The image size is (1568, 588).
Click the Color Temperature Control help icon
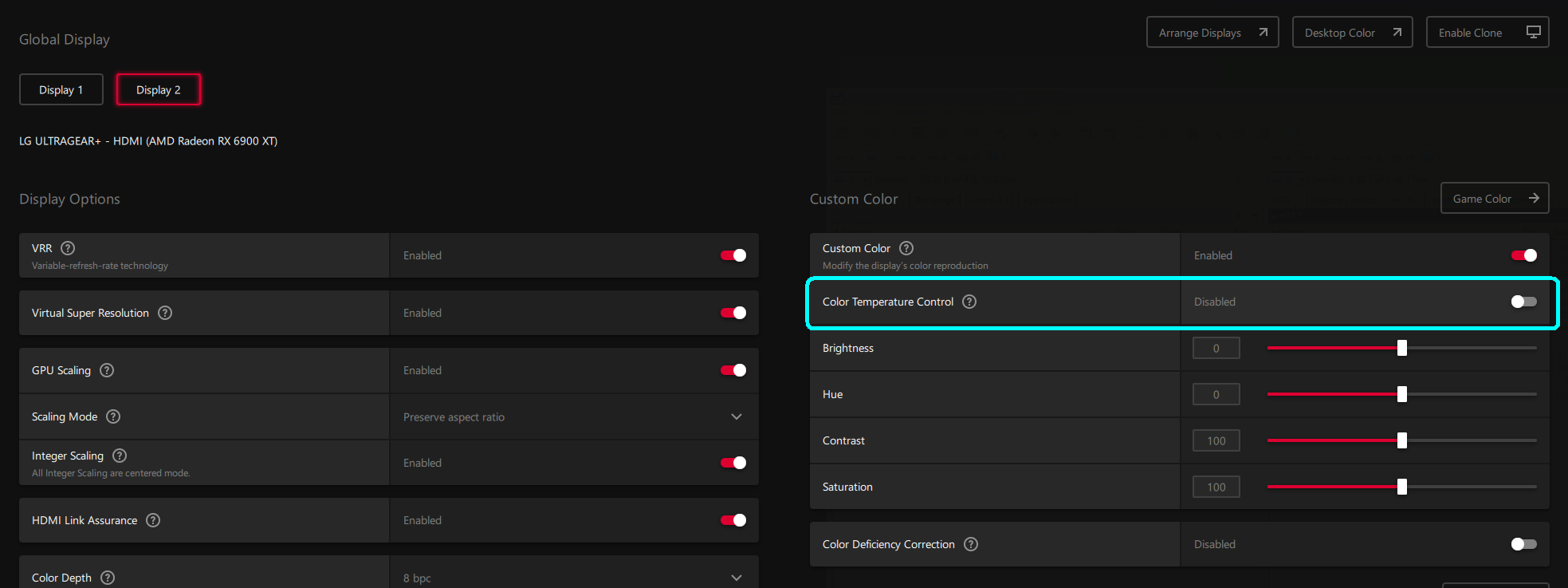click(969, 302)
